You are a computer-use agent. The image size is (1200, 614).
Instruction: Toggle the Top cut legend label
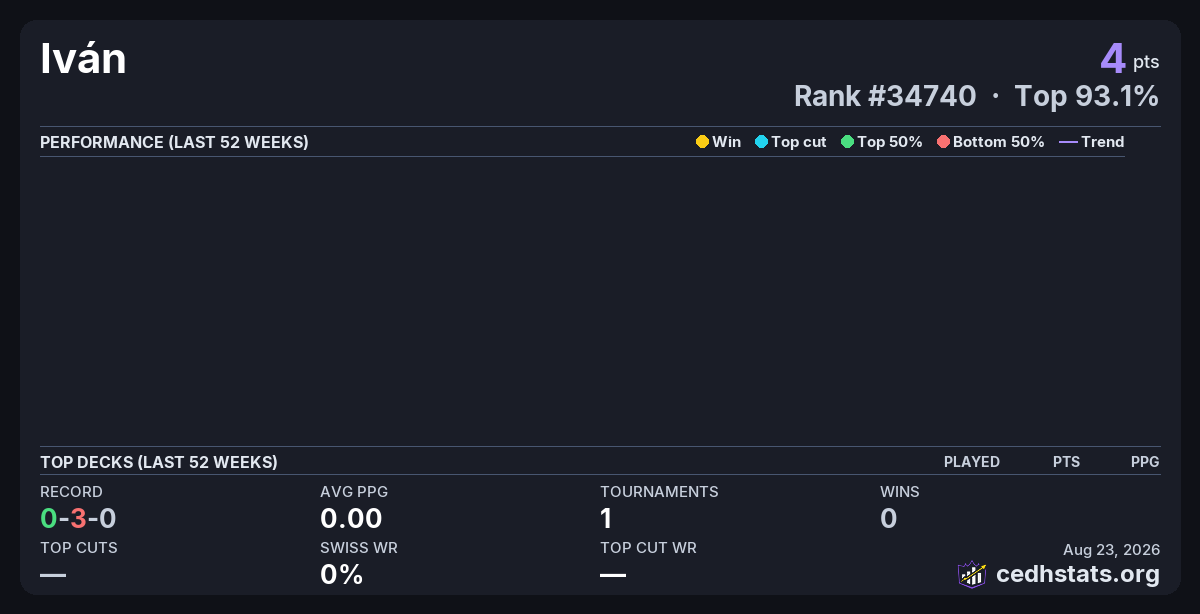[x=799, y=142]
